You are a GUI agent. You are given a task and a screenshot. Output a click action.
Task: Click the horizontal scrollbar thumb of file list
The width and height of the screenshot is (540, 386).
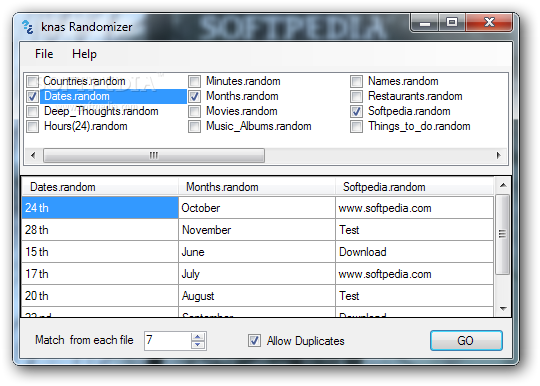coord(154,155)
